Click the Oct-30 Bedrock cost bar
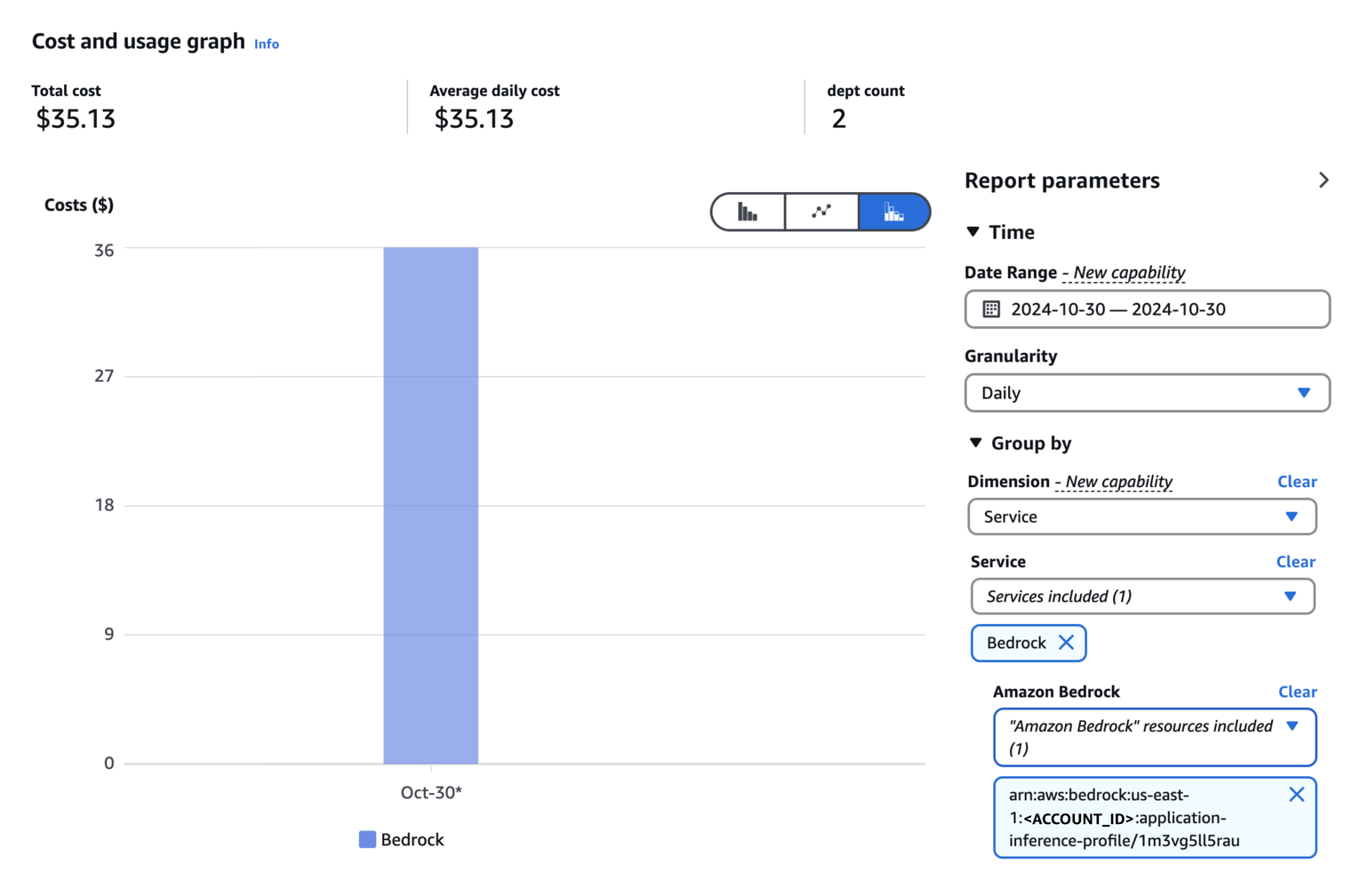1369x896 pixels. (x=430, y=505)
